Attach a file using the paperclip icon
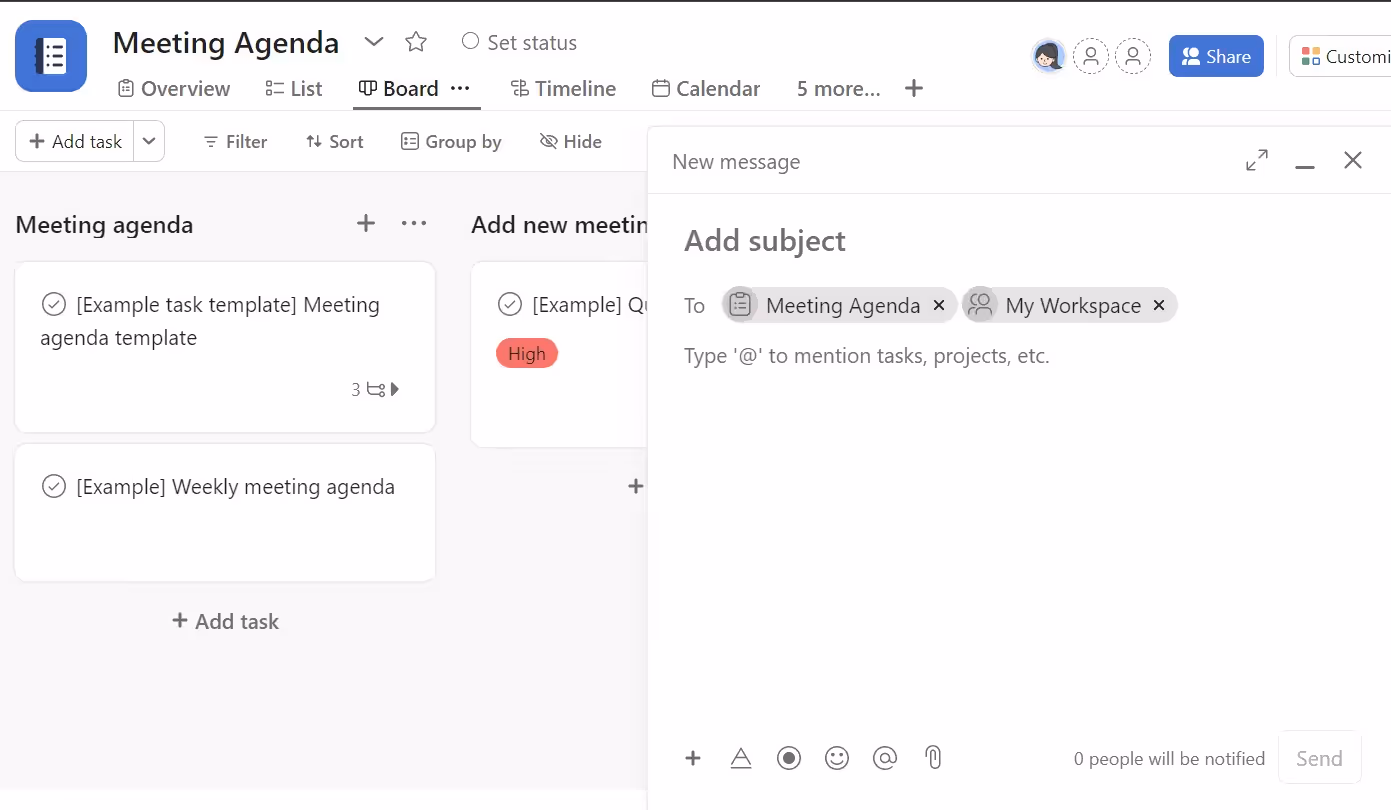Screen dimensions: 1391x810 pos(933,757)
